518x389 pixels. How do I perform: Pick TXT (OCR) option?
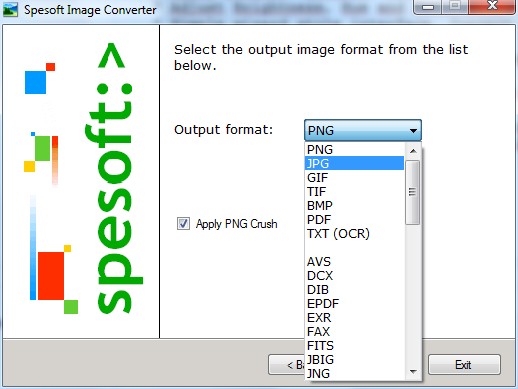click(x=355, y=233)
